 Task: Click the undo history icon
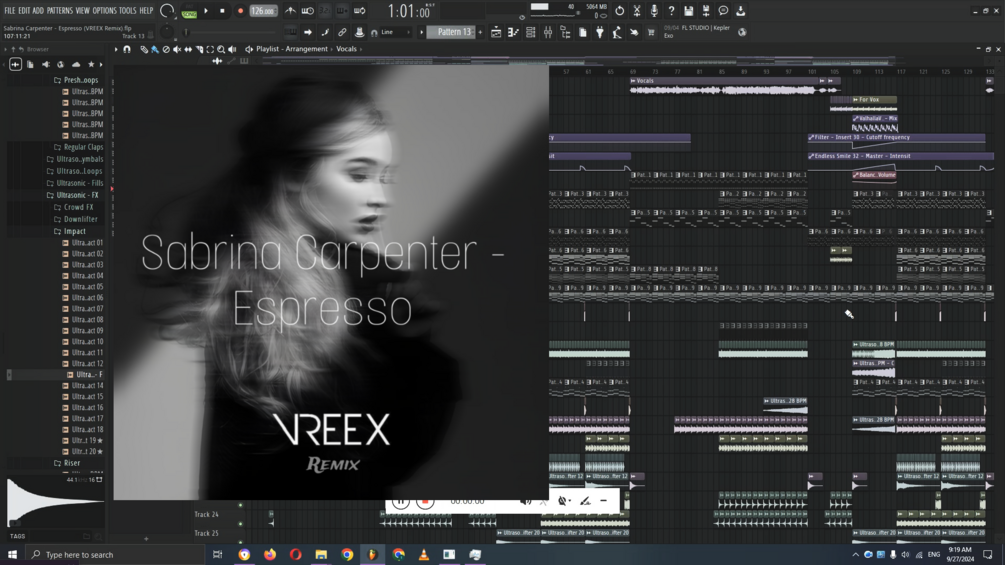[x=619, y=11]
